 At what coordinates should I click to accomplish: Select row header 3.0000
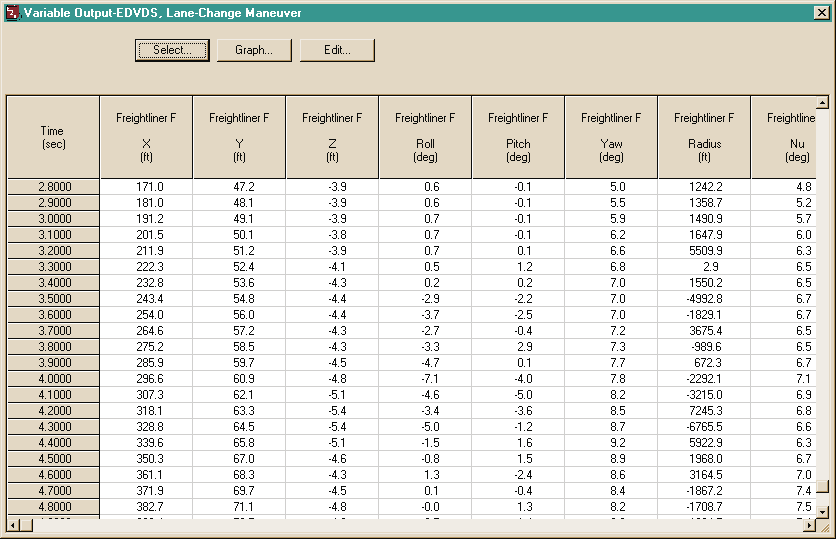53,219
